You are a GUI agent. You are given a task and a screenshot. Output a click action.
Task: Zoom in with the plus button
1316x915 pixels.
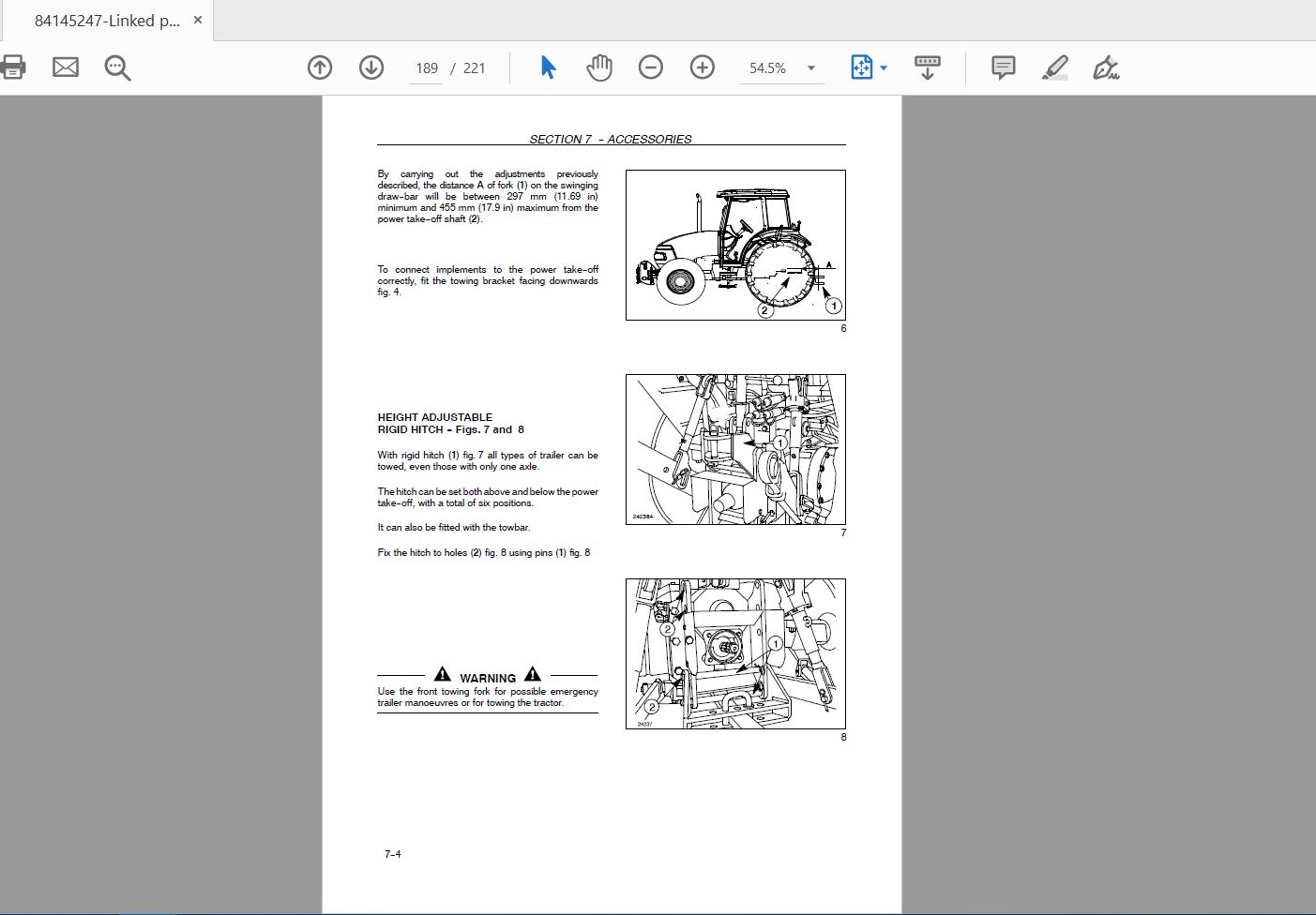pyautogui.click(x=703, y=67)
